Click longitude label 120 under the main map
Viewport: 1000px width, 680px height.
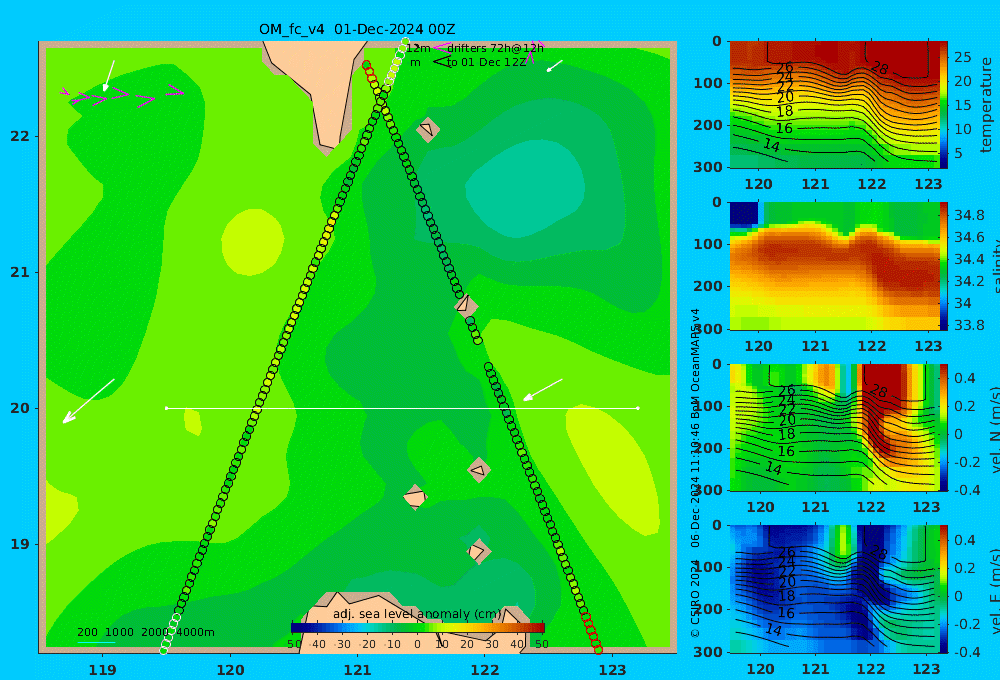(x=230, y=670)
